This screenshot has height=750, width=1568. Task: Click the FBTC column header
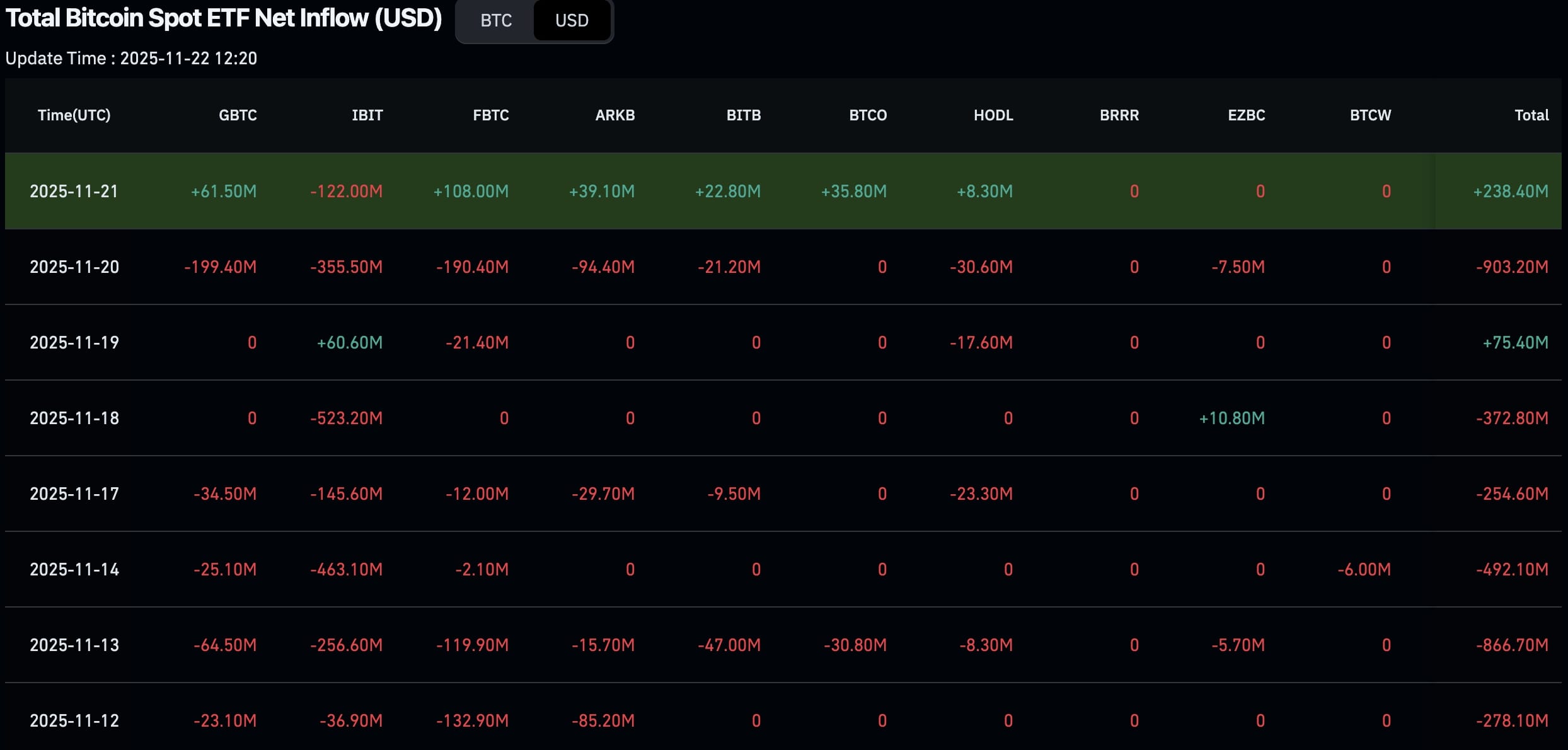pos(491,115)
